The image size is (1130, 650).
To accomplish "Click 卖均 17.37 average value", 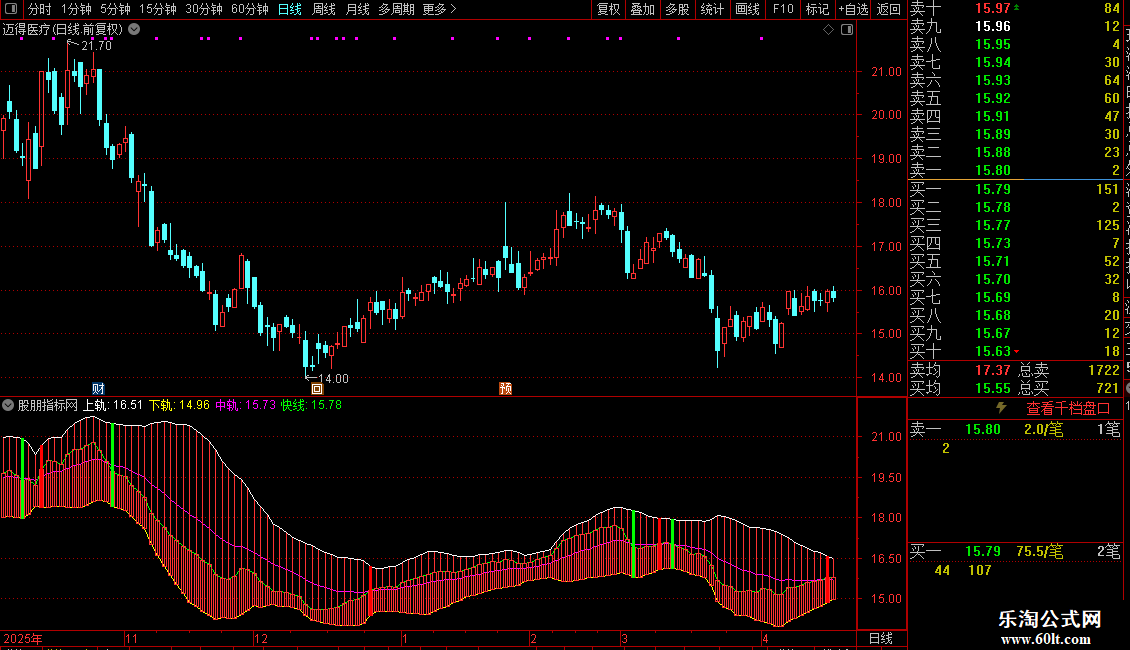I will point(992,370).
